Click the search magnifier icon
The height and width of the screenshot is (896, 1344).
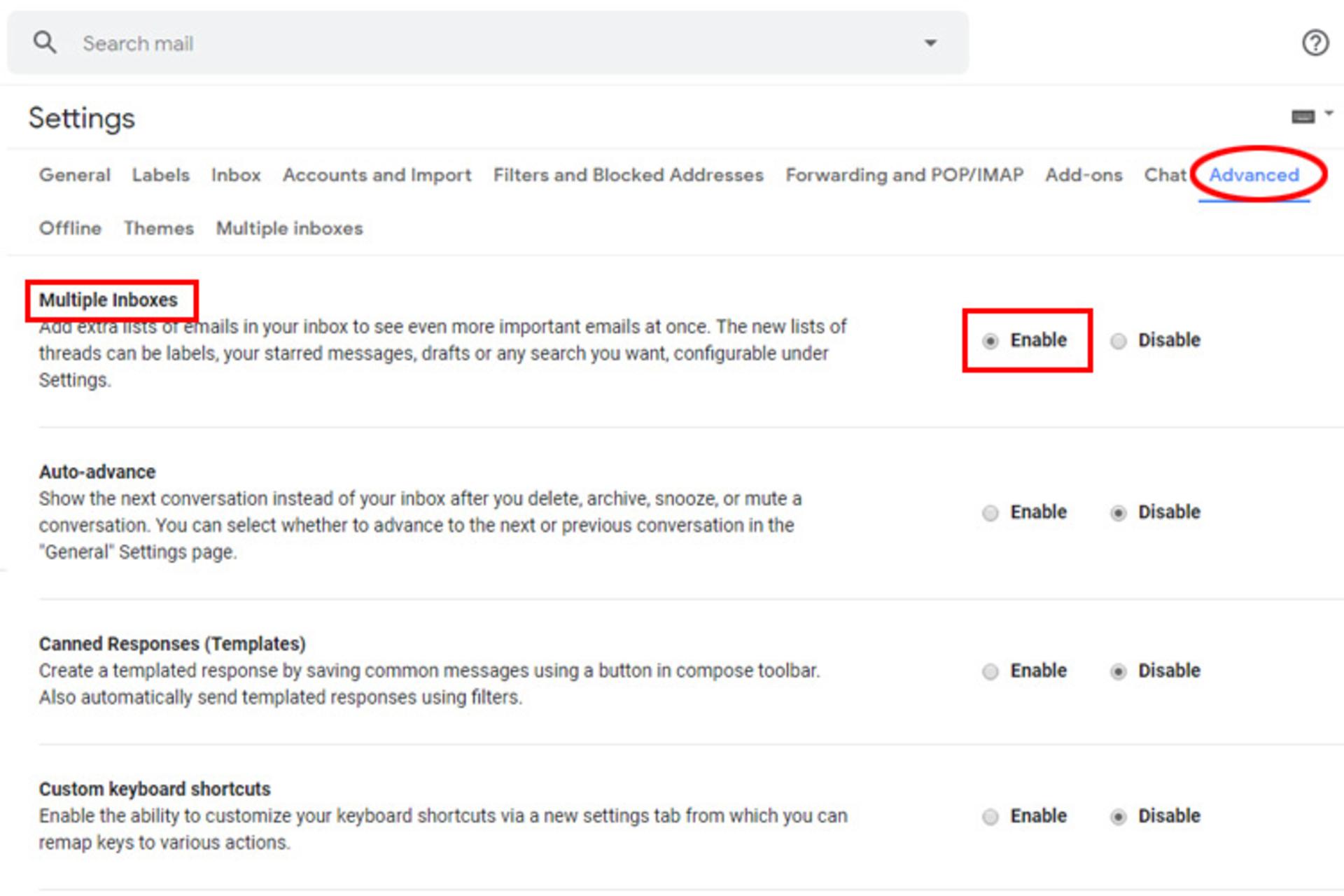45,42
